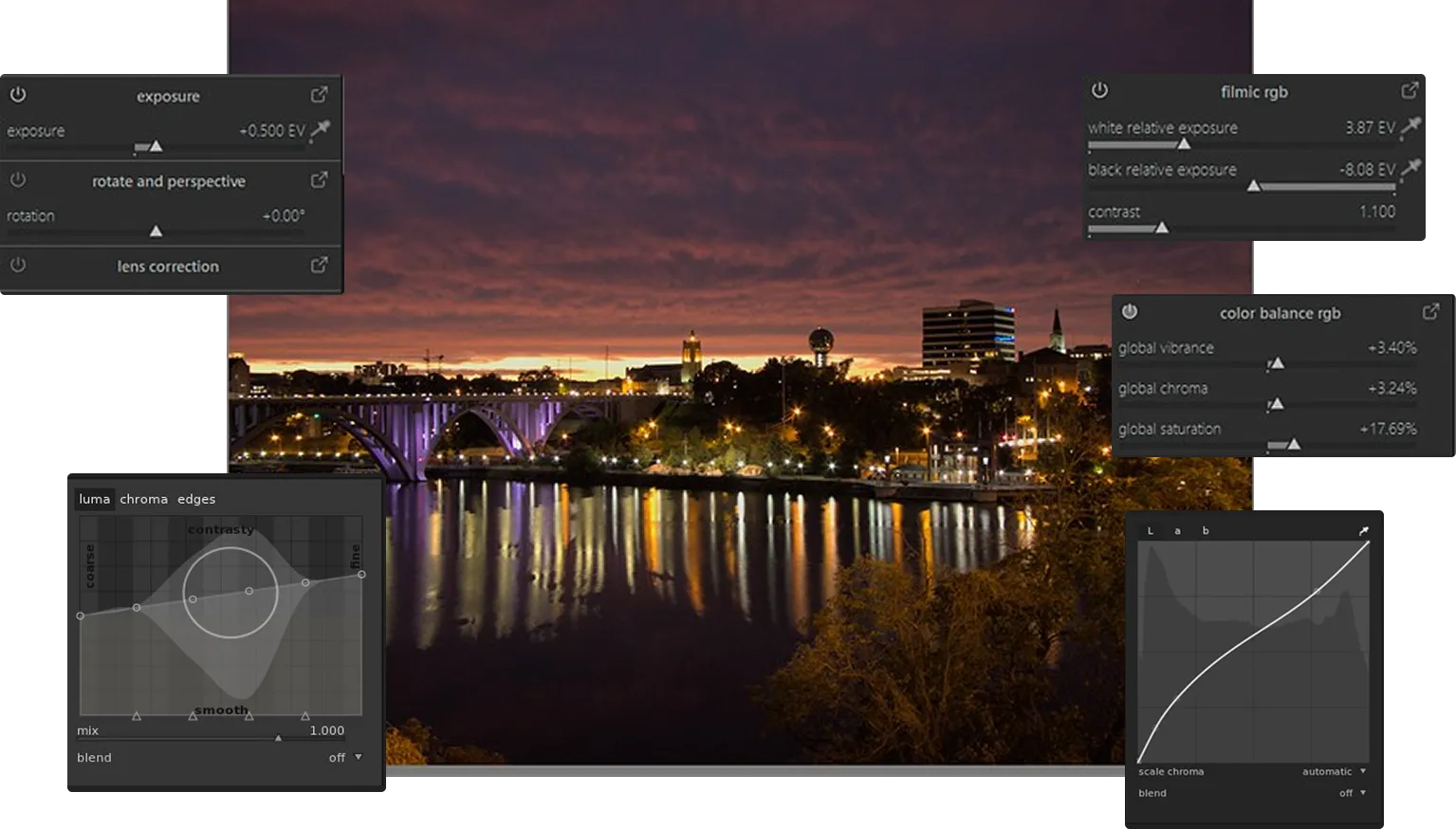Open lens correction presets icon
The width and height of the screenshot is (1456, 829).
(320, 265)
